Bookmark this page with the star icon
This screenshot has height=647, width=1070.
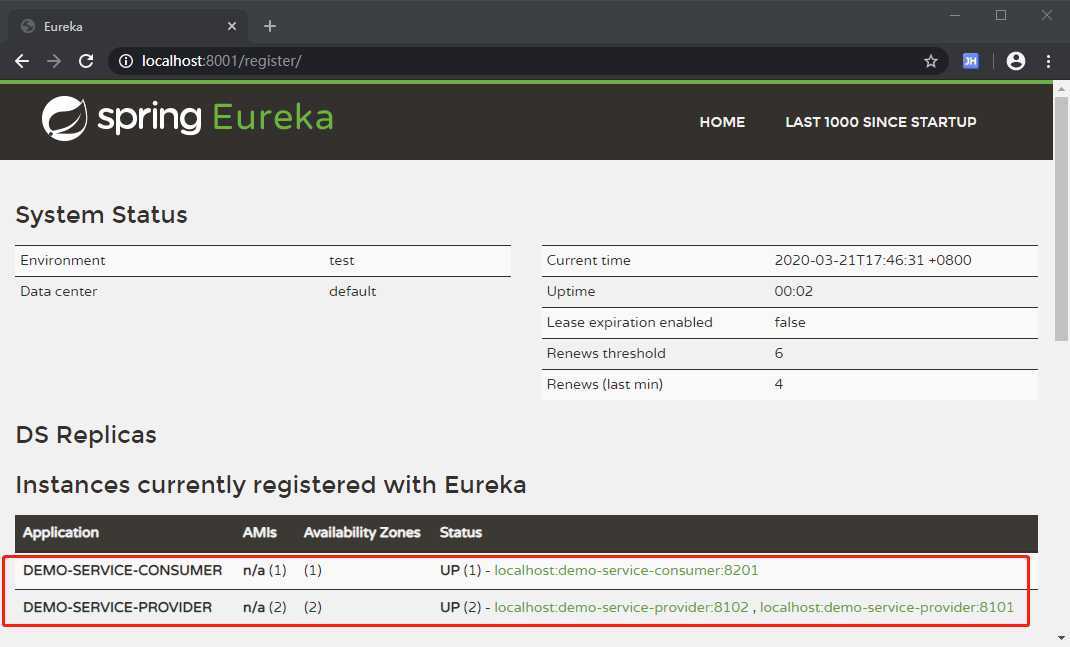coord(931,61)
